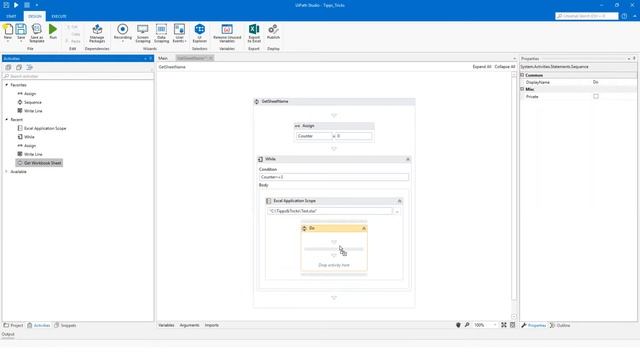Image resolution: width=640 pixels, height=360 pixels.
Task: Click the quick-access save icon in title bar
Action: [6, 5]
